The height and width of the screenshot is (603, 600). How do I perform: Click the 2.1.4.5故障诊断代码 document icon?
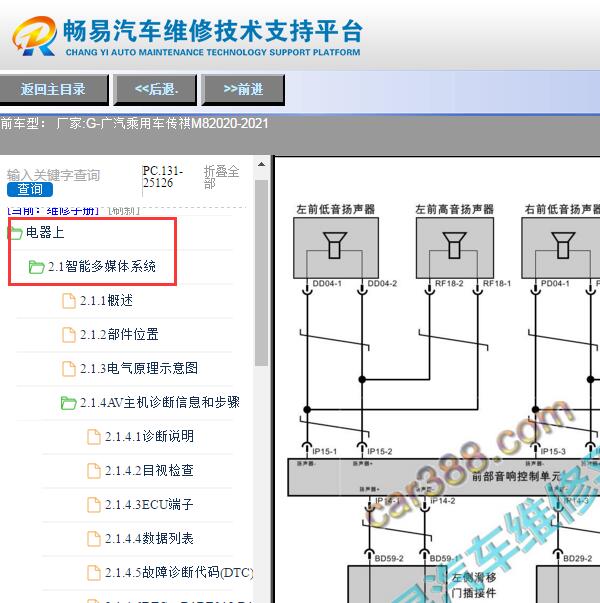(94, 572)
